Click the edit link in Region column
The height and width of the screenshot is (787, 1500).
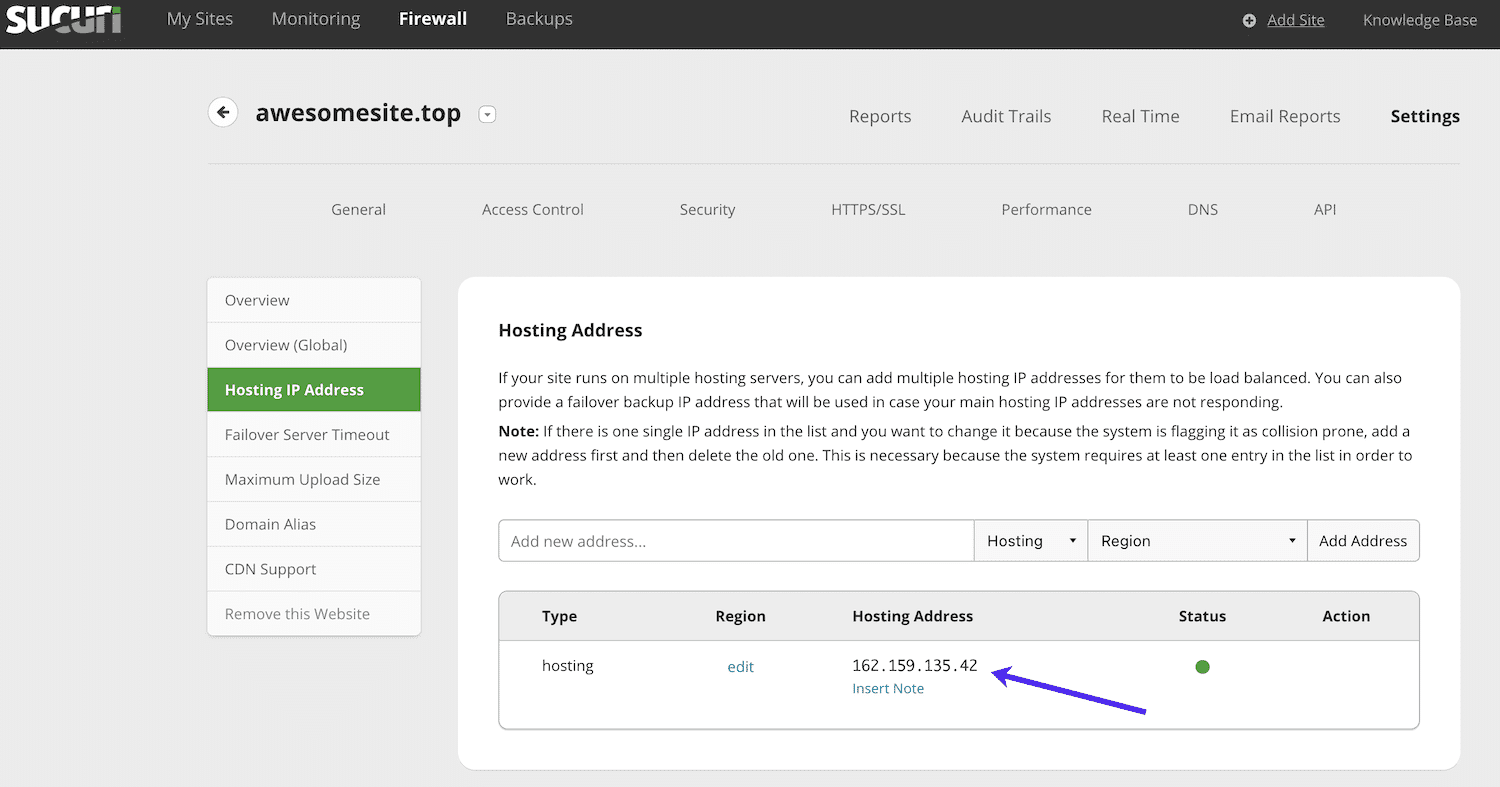point(741,666)
